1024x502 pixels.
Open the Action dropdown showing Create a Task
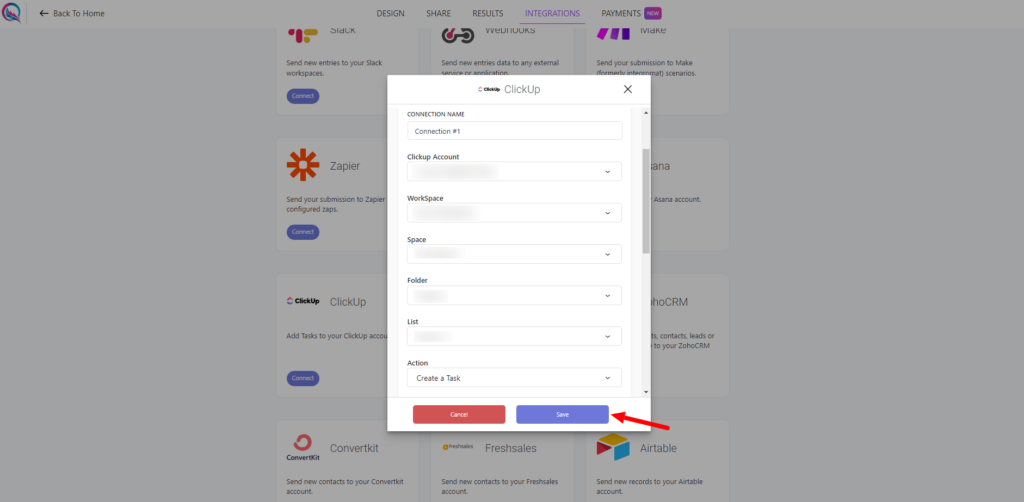[515, 377]
